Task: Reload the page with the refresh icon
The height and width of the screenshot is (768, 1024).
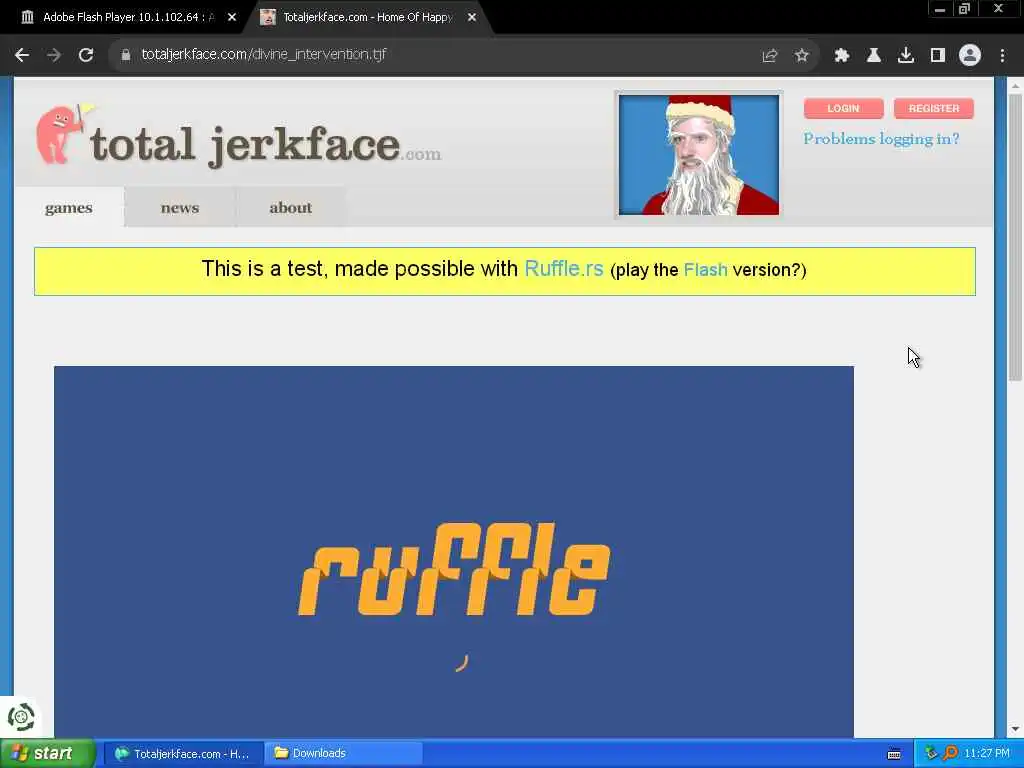Action: pyautogui.click(x=86, y=56)
